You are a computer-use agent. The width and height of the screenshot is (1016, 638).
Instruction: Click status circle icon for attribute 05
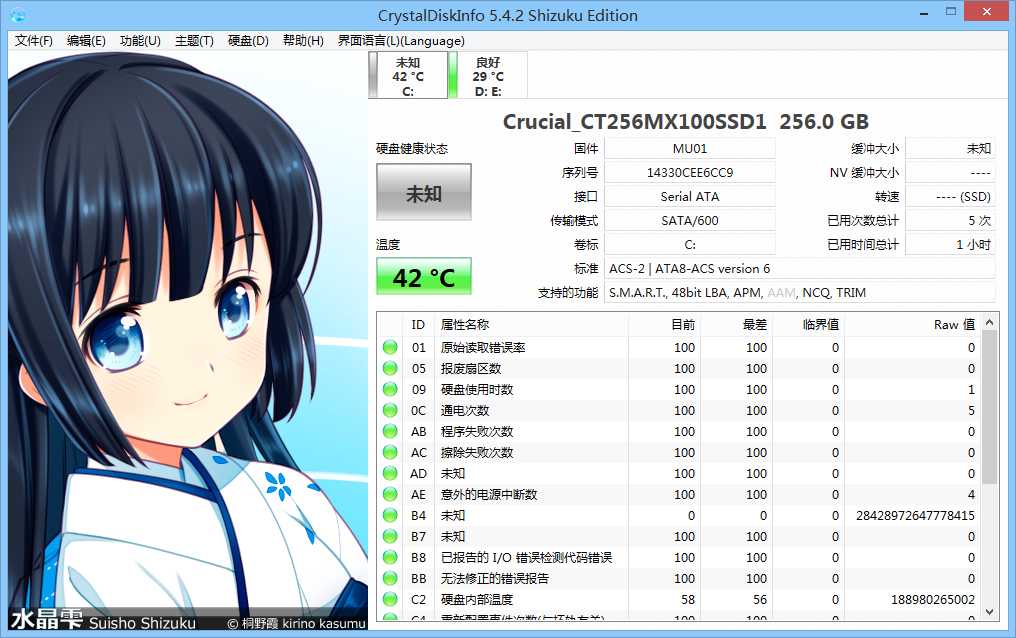coord(390,369)
